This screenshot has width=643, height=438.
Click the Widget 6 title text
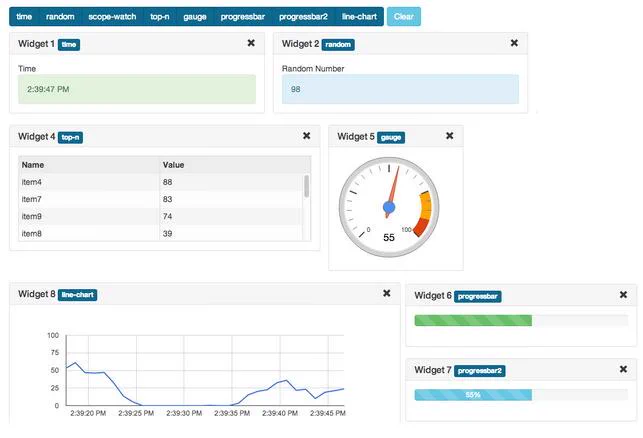click(x=433, y=296)
